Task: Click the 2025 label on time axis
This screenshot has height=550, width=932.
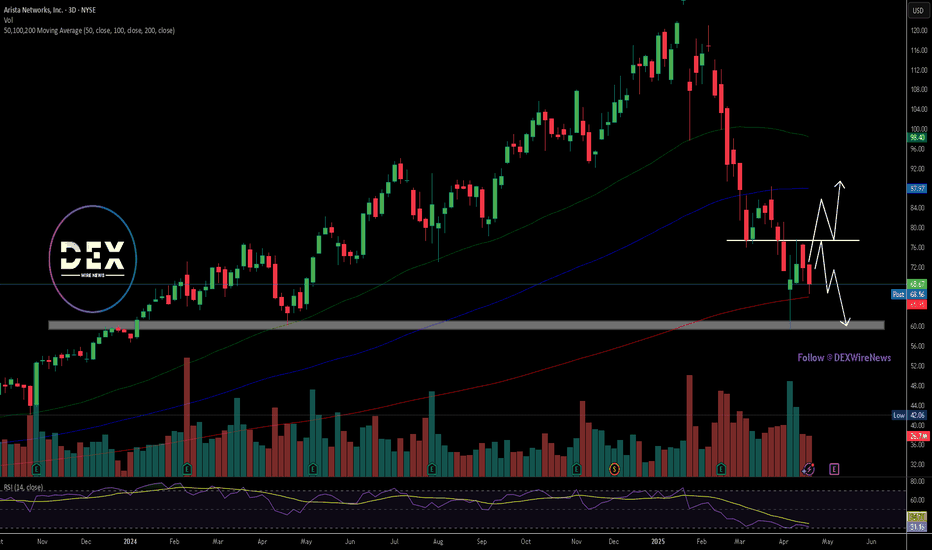Action: point(657,542)
